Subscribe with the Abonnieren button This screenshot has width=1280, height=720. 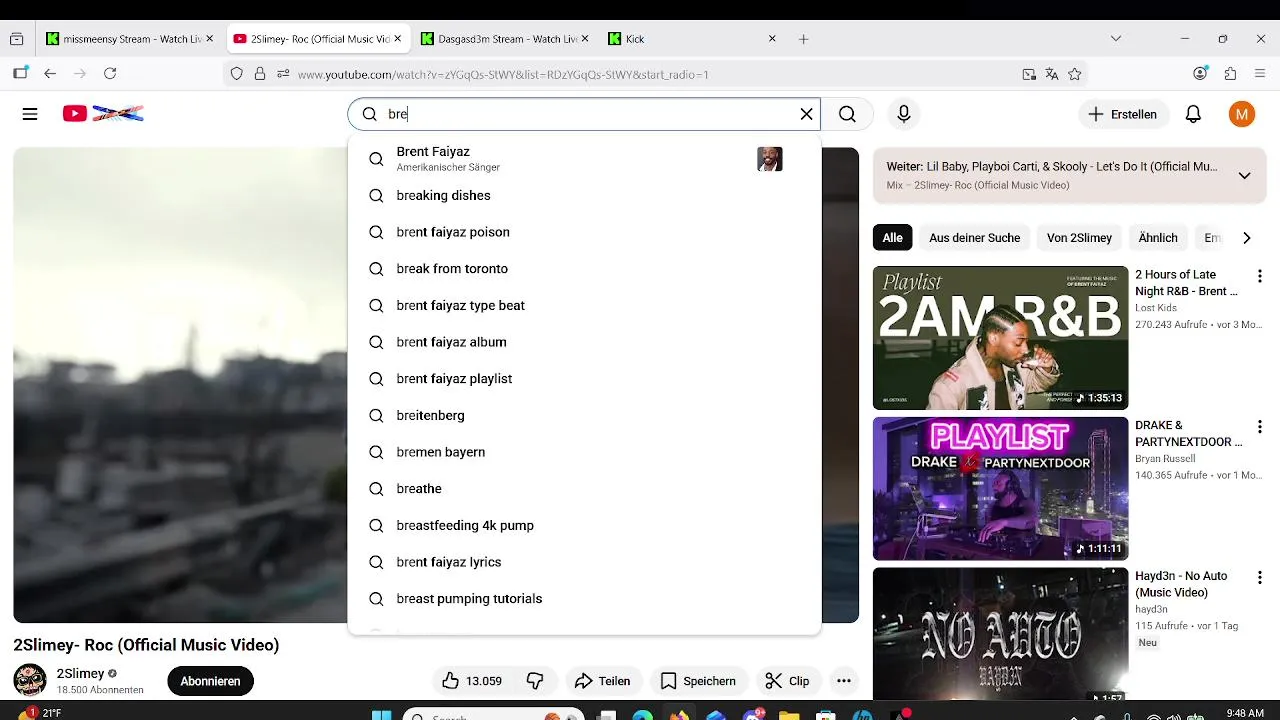click(210, 681)
